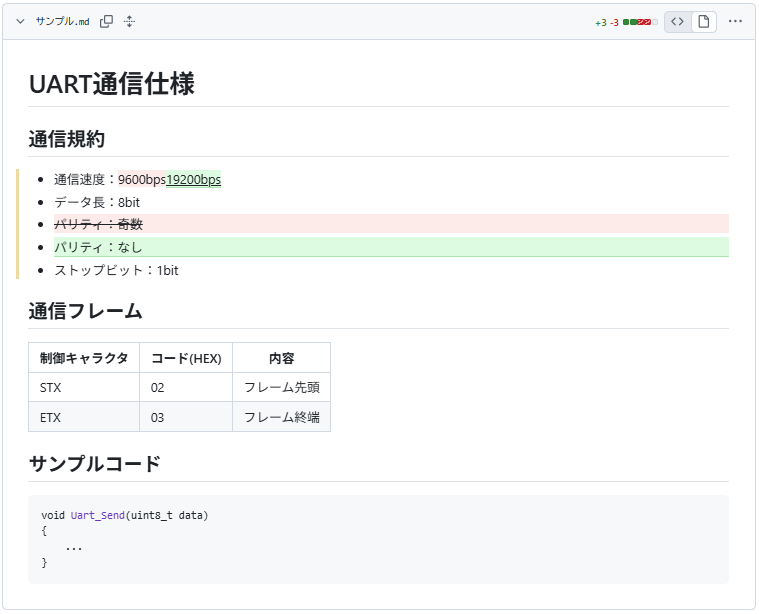The image size is (759, 614).
Task: Select the deleted パリティ:奇数 line
Action: coord(391,224)
